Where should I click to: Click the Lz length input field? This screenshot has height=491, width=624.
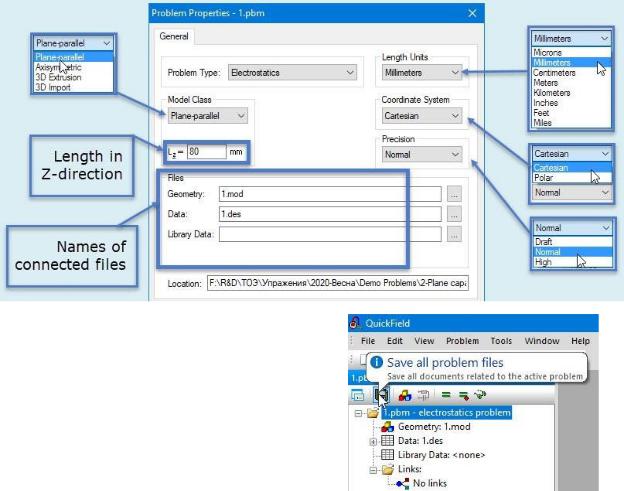207,152
